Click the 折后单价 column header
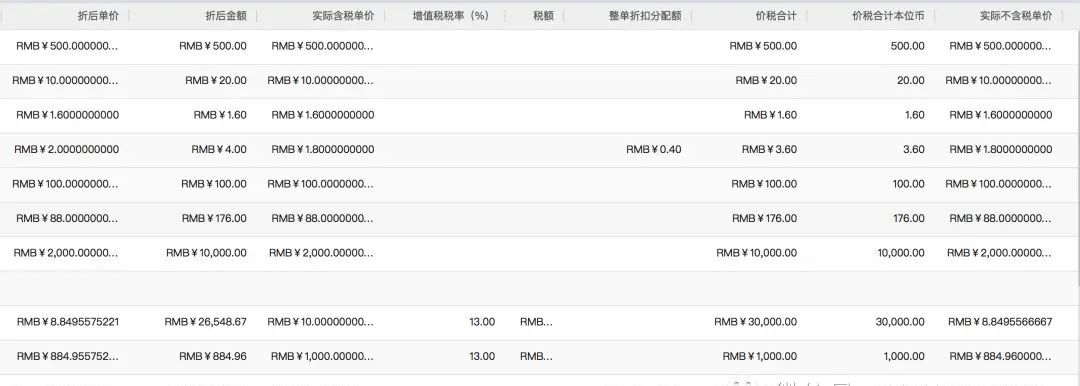The width and height of the screenshot is (1080, 386). [x=98, y=16]
